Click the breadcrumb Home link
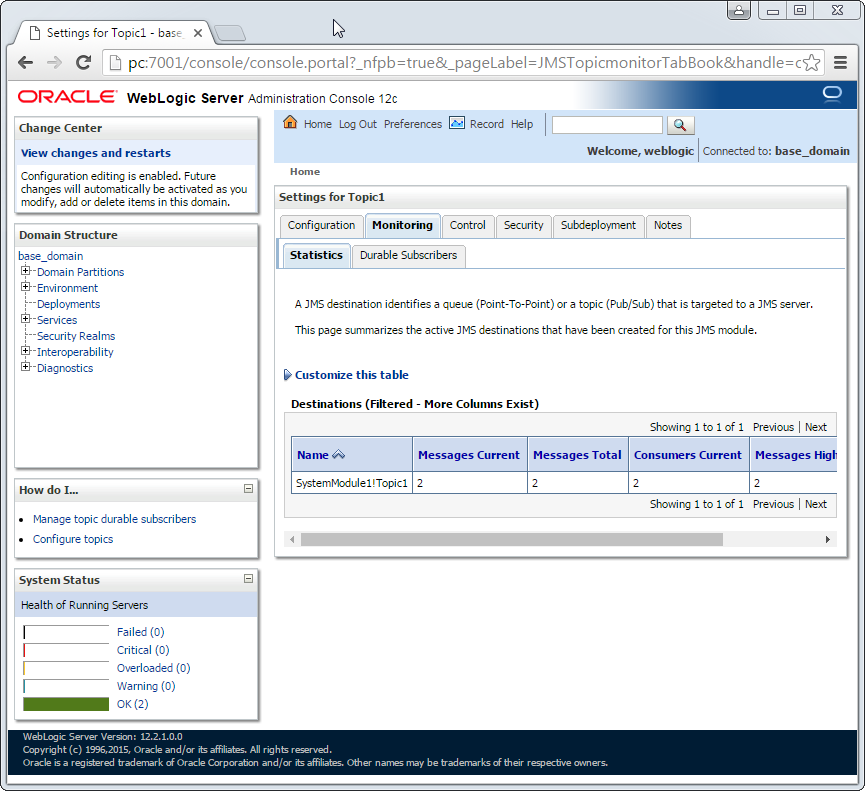 tap(305, 172)
